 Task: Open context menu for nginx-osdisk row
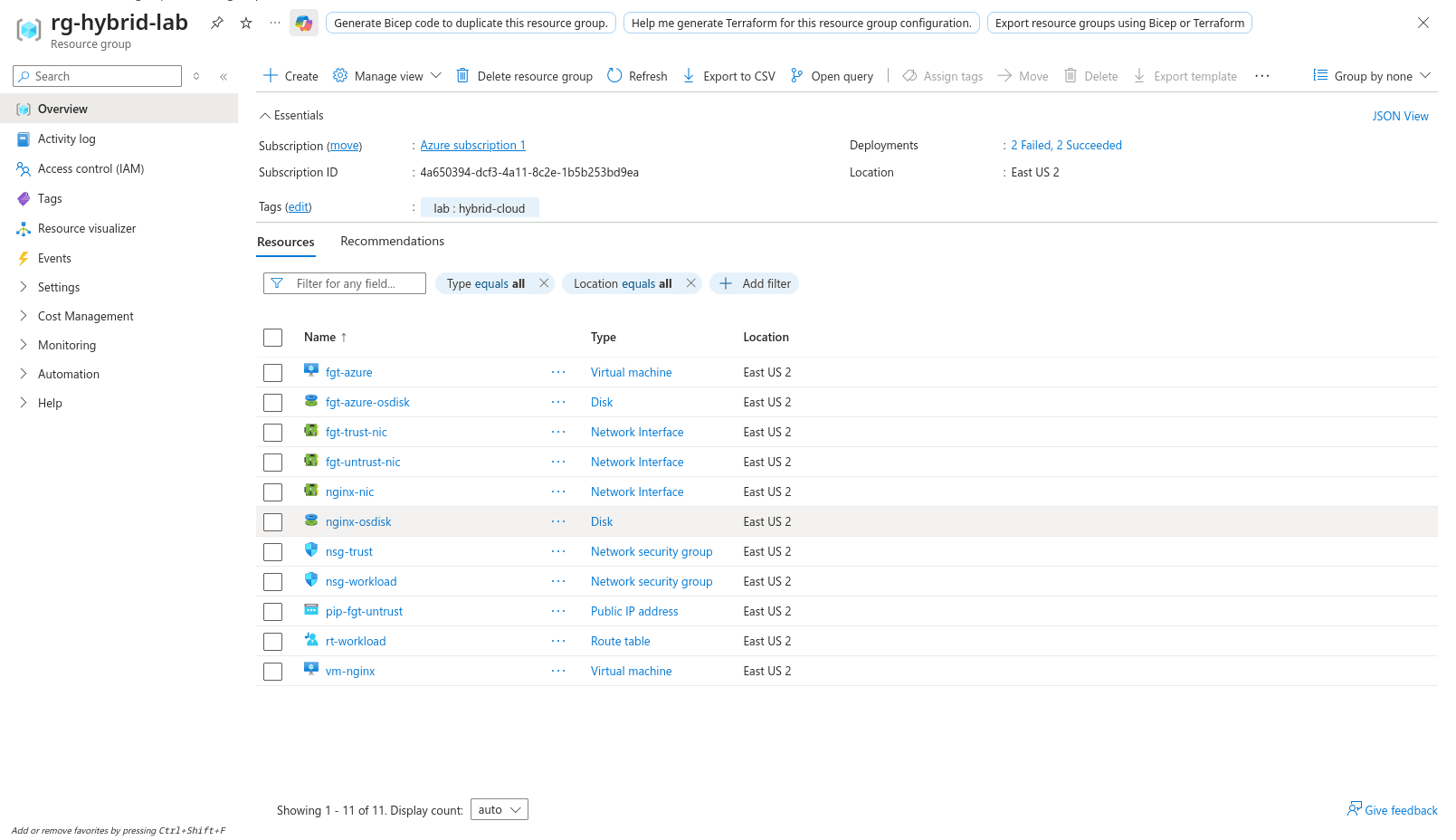(558, 521)
